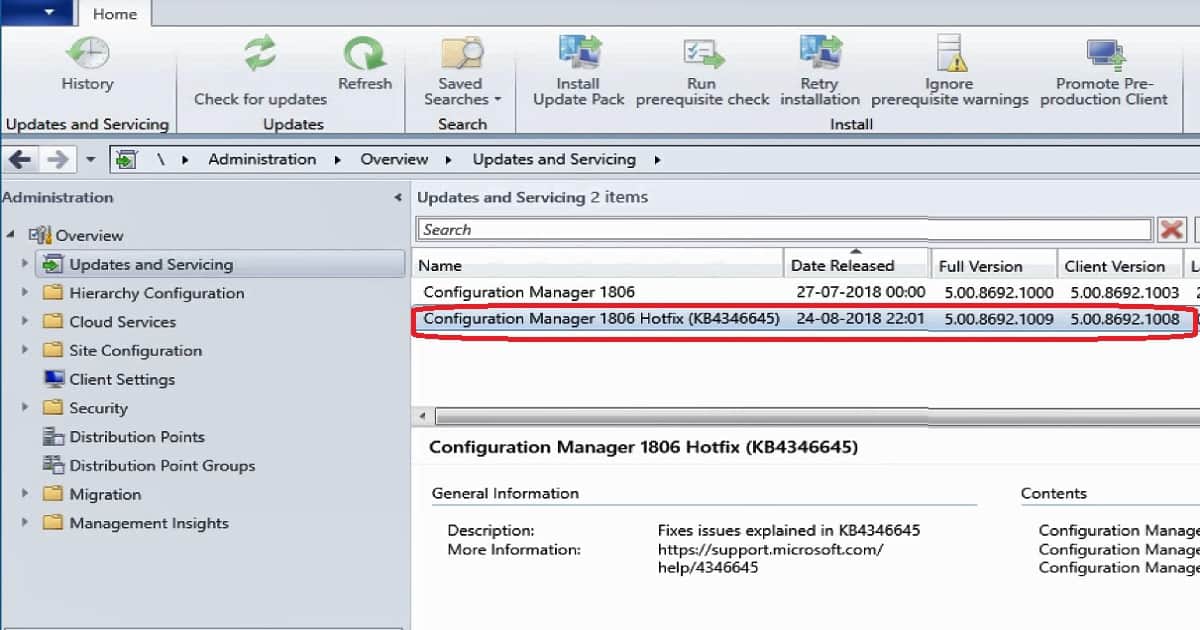1200x630 pixels.
Task: Click the Administration breadcrumb item
Action: [262, 159]
